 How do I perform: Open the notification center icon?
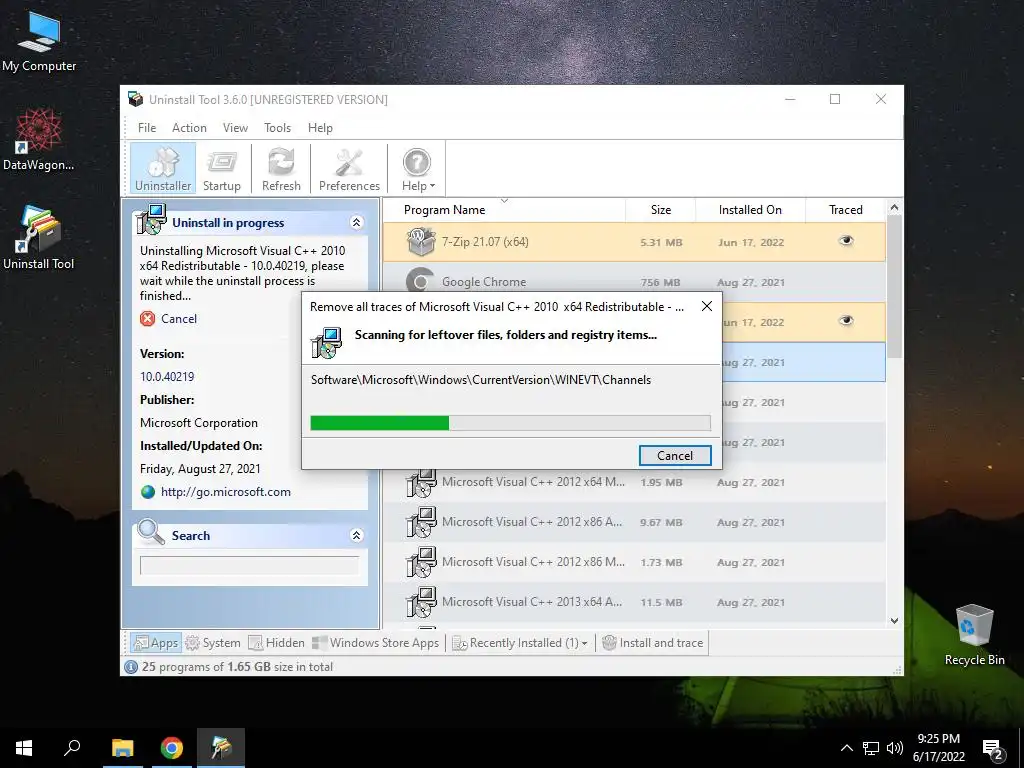coord(993,749)
